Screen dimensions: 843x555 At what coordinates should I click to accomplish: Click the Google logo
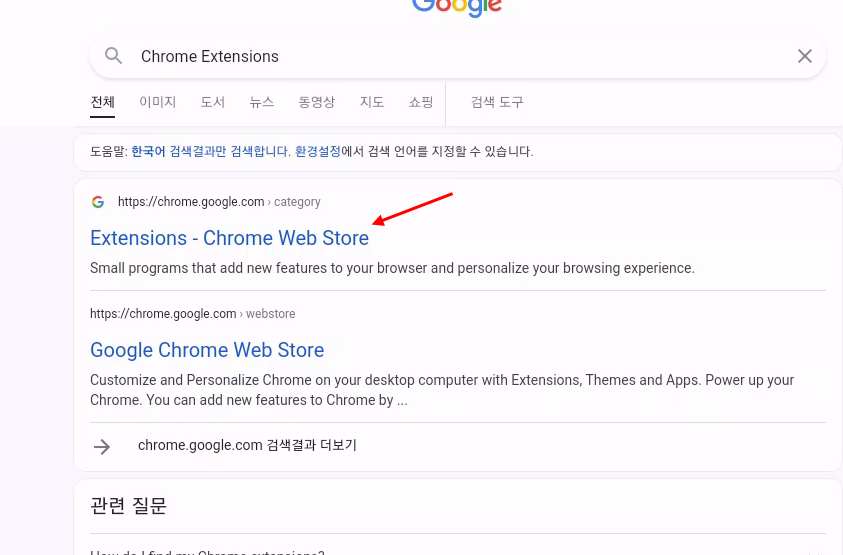click(x=457, y=8)
